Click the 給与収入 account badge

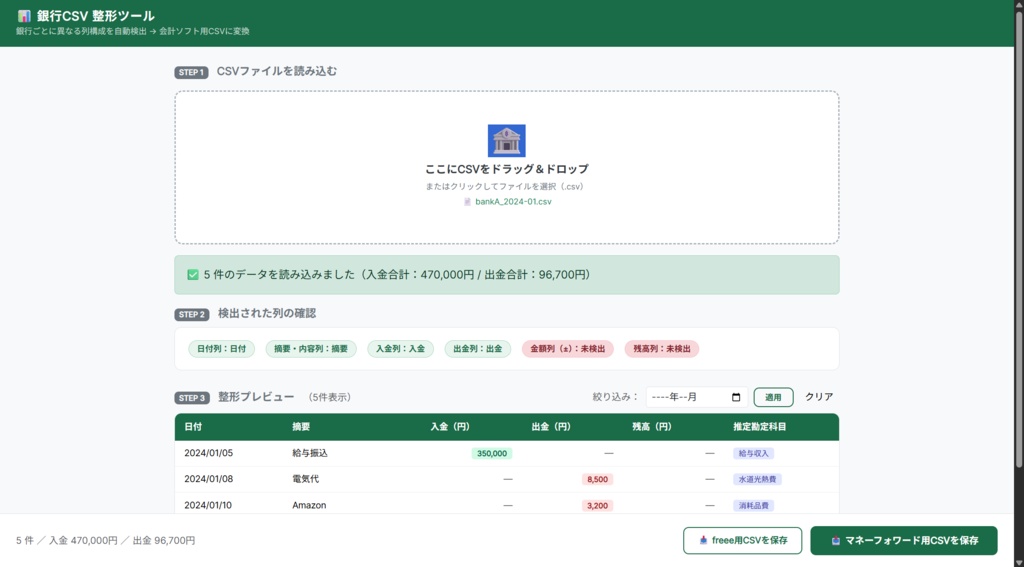tap(753, 453)
